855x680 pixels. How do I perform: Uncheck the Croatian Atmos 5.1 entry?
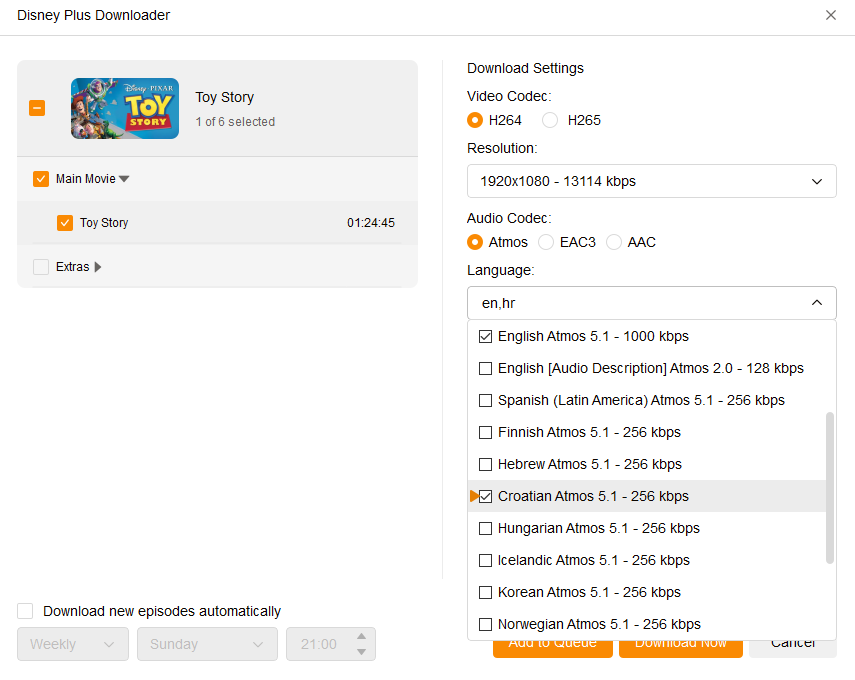(486, 497)
